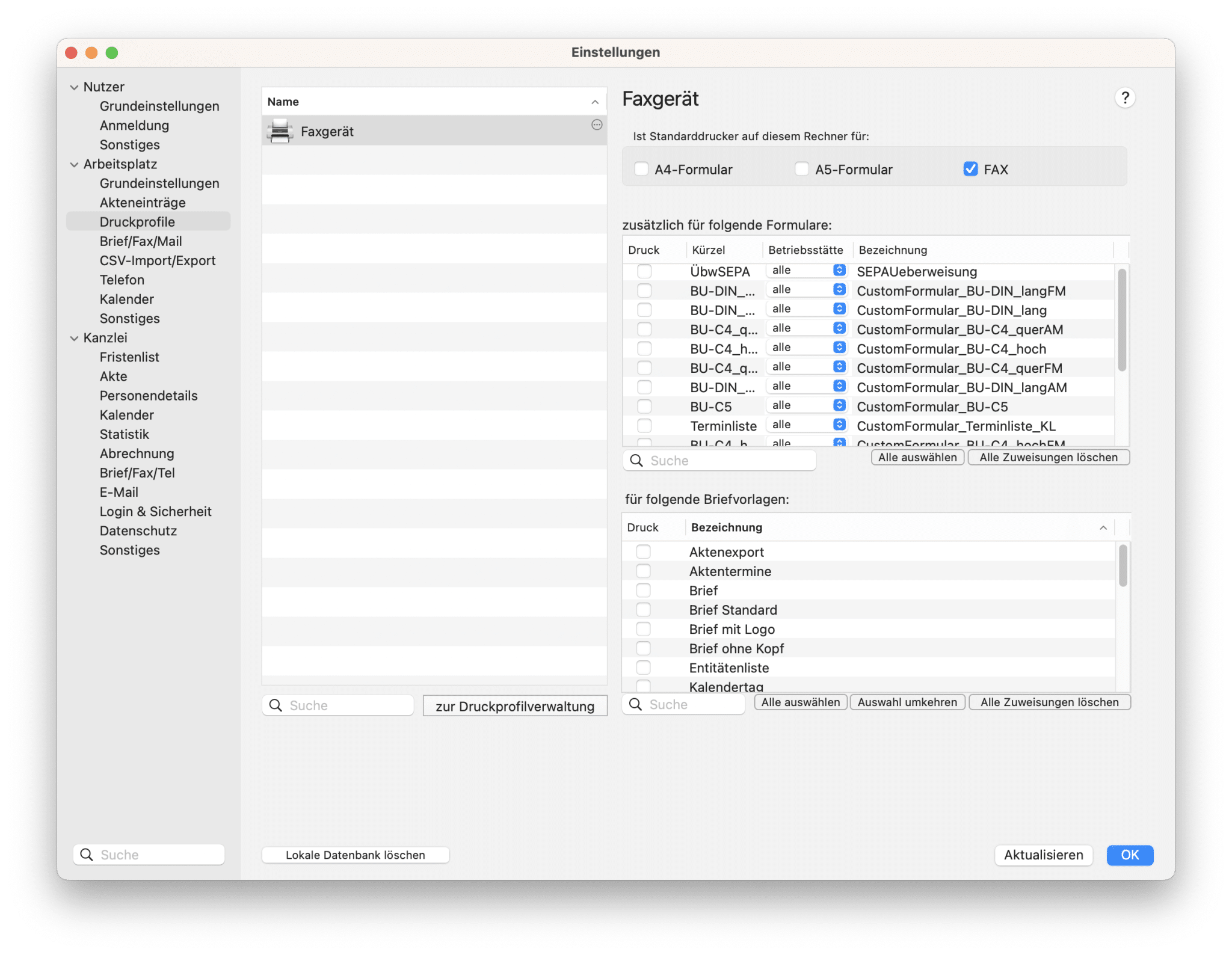
Task: Select the Brief ohne Kopf row
Action: coord(869,648)
